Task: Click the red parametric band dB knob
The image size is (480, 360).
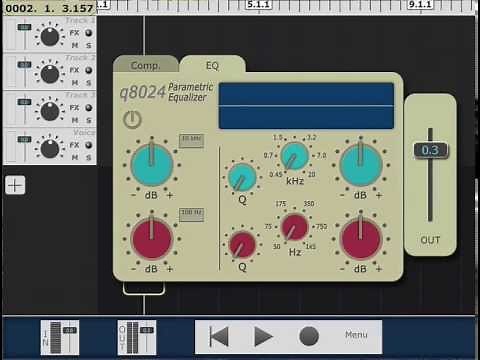Action: click(x=361, y=239)
